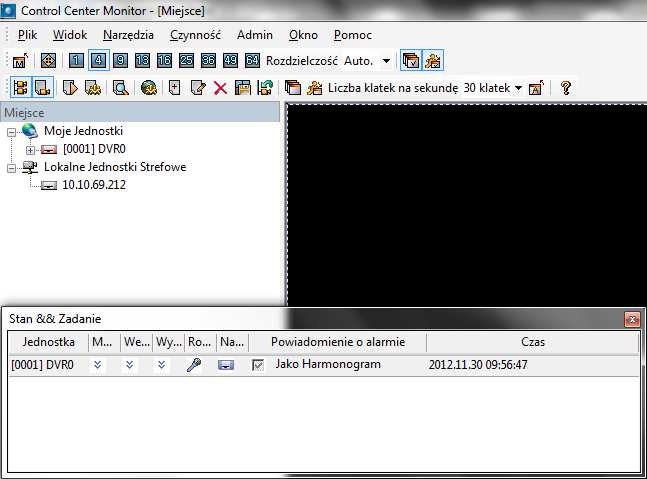647x479 pixels.
Task: Collapse the Moje Jednostki tree node
Action: tap(12, 132)
